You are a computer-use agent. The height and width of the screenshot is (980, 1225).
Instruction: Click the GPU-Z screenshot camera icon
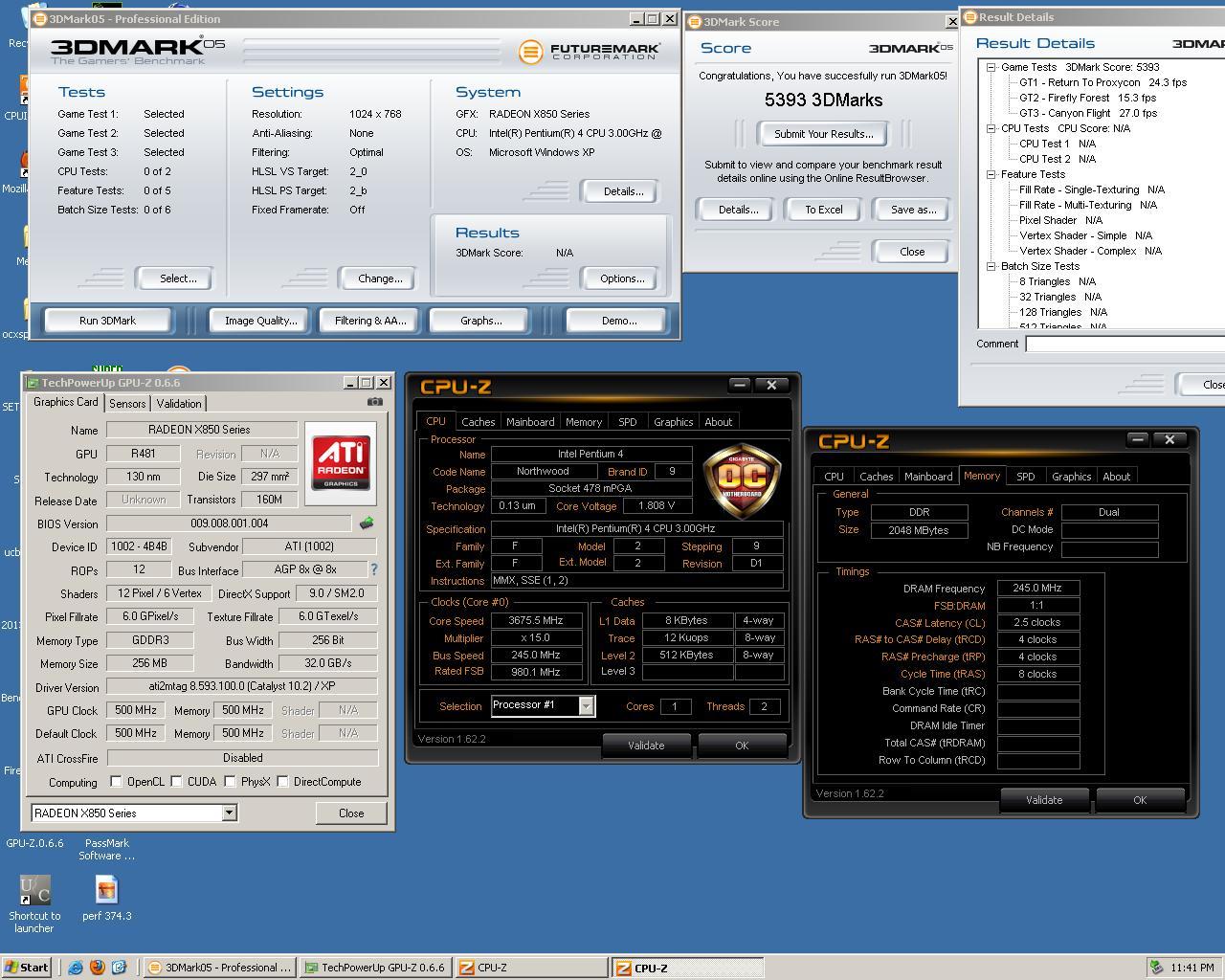[x=375, y=402]
